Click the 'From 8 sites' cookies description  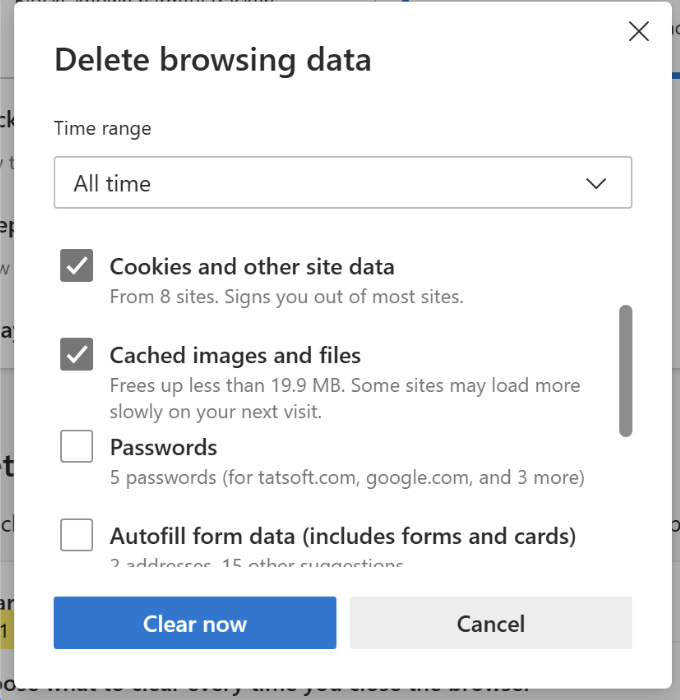pos(286,296)
